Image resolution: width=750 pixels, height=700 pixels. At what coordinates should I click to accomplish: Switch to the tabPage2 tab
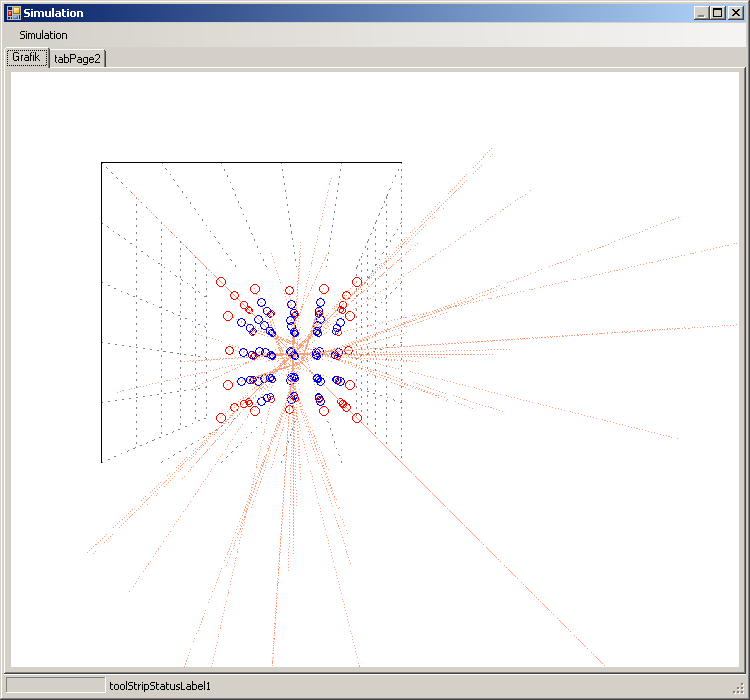pyautogui.click(x=77, y=59)
